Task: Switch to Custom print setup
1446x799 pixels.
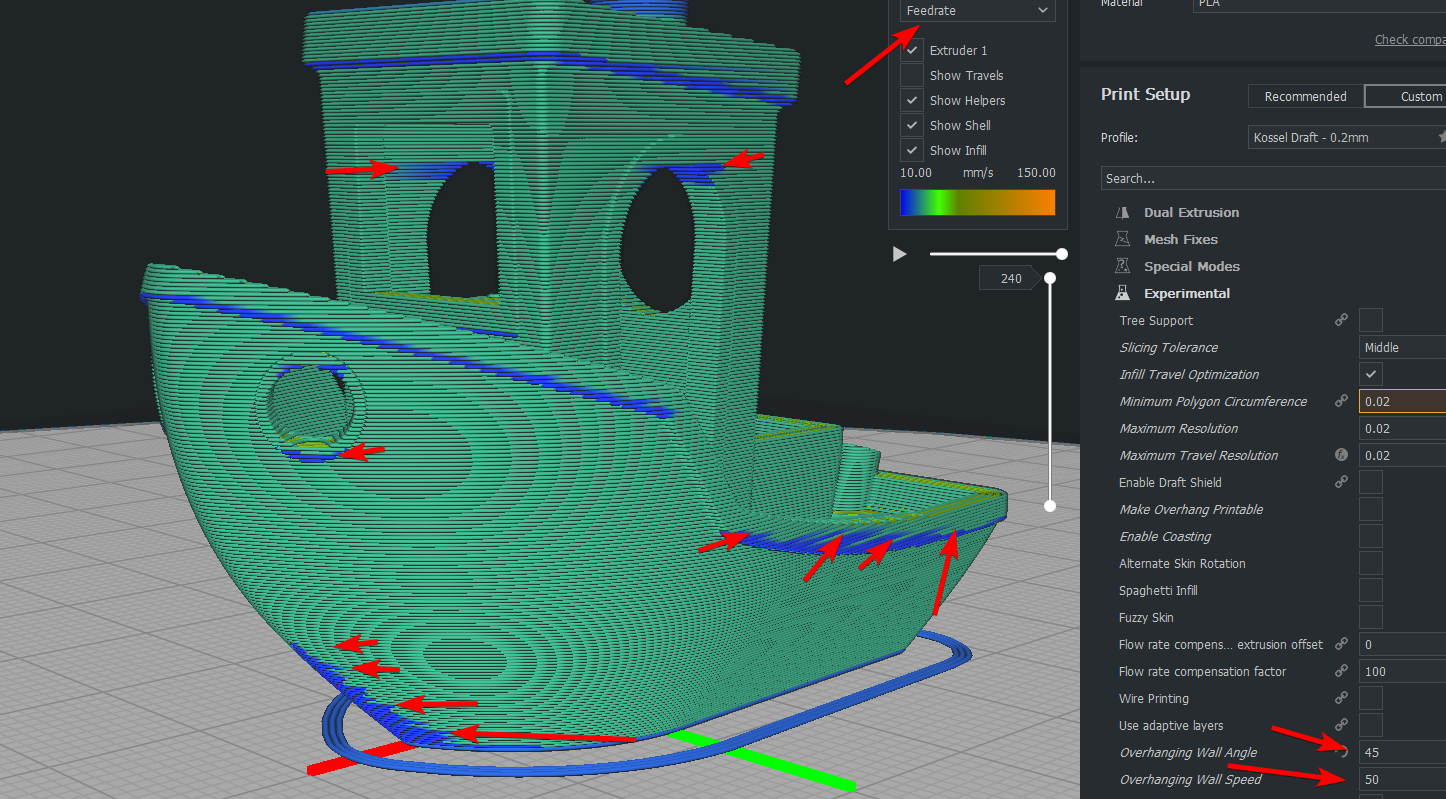Action: [x=1406, y=97]
